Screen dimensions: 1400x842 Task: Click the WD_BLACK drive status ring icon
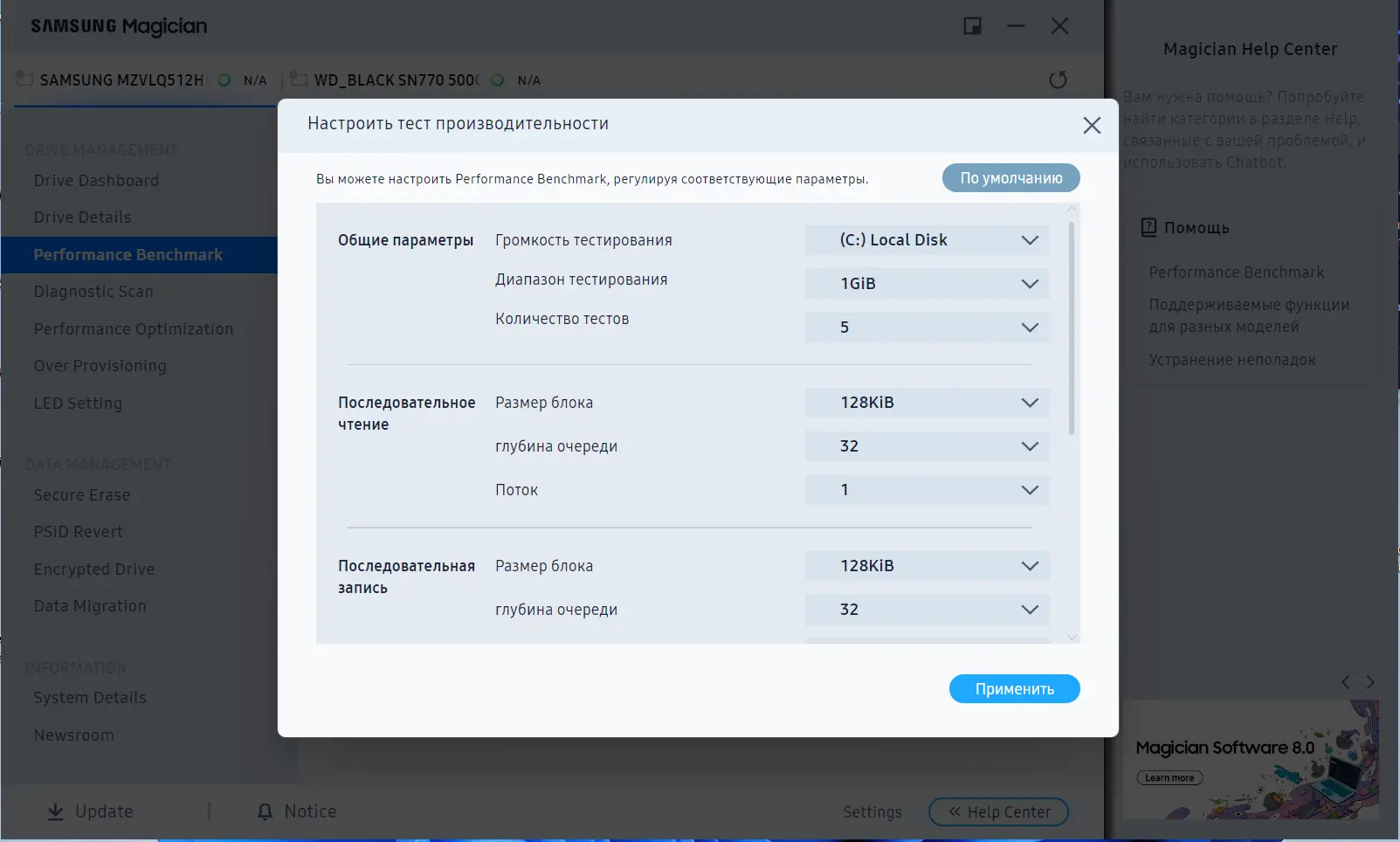click(x=498, y=80)
